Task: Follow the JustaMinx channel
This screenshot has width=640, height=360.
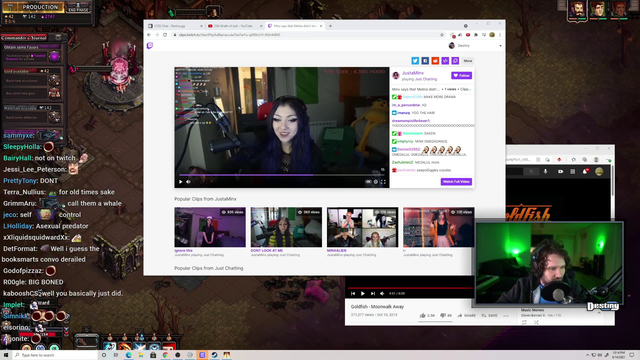Action: 461,76
